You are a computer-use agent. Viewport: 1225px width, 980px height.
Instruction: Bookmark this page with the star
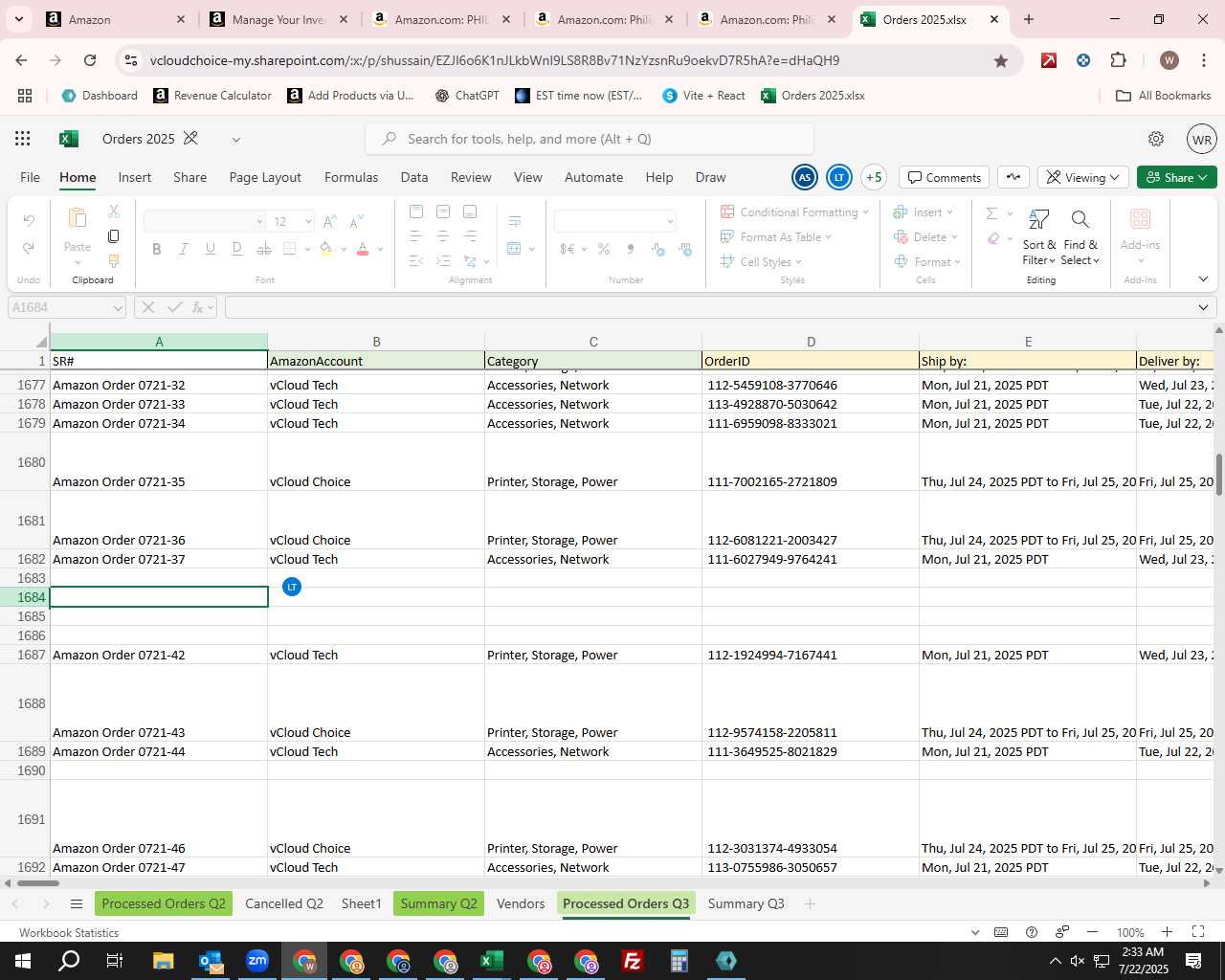tap(1001, 60)
